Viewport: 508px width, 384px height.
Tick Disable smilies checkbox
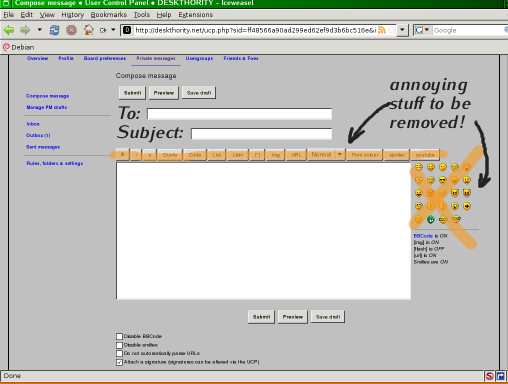[x=119, y=345]
